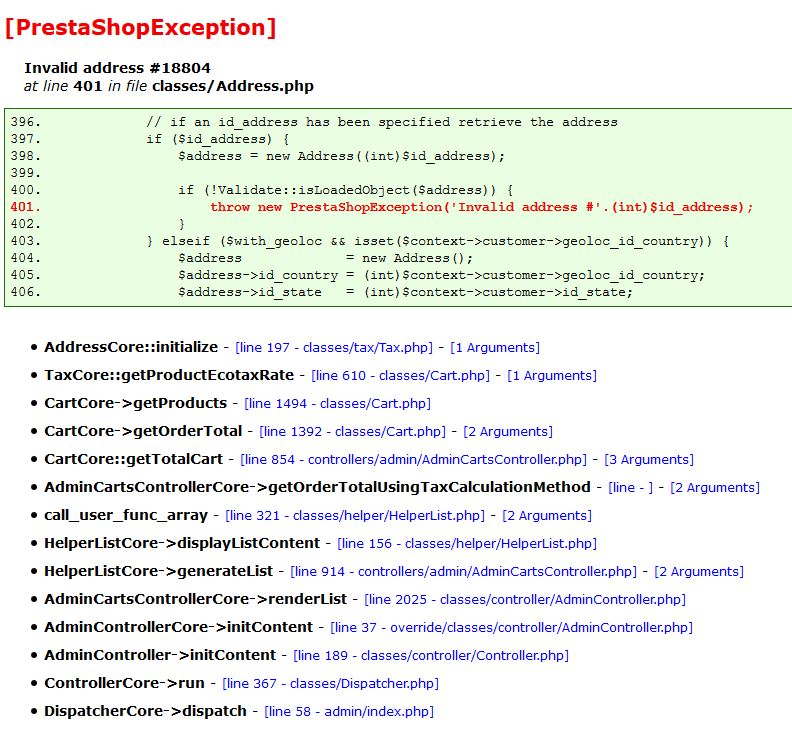Click 'TaxCore::getProductEcotaxRate' stack entry
Screen dimensions: 792x733
(x=169, y=375)
